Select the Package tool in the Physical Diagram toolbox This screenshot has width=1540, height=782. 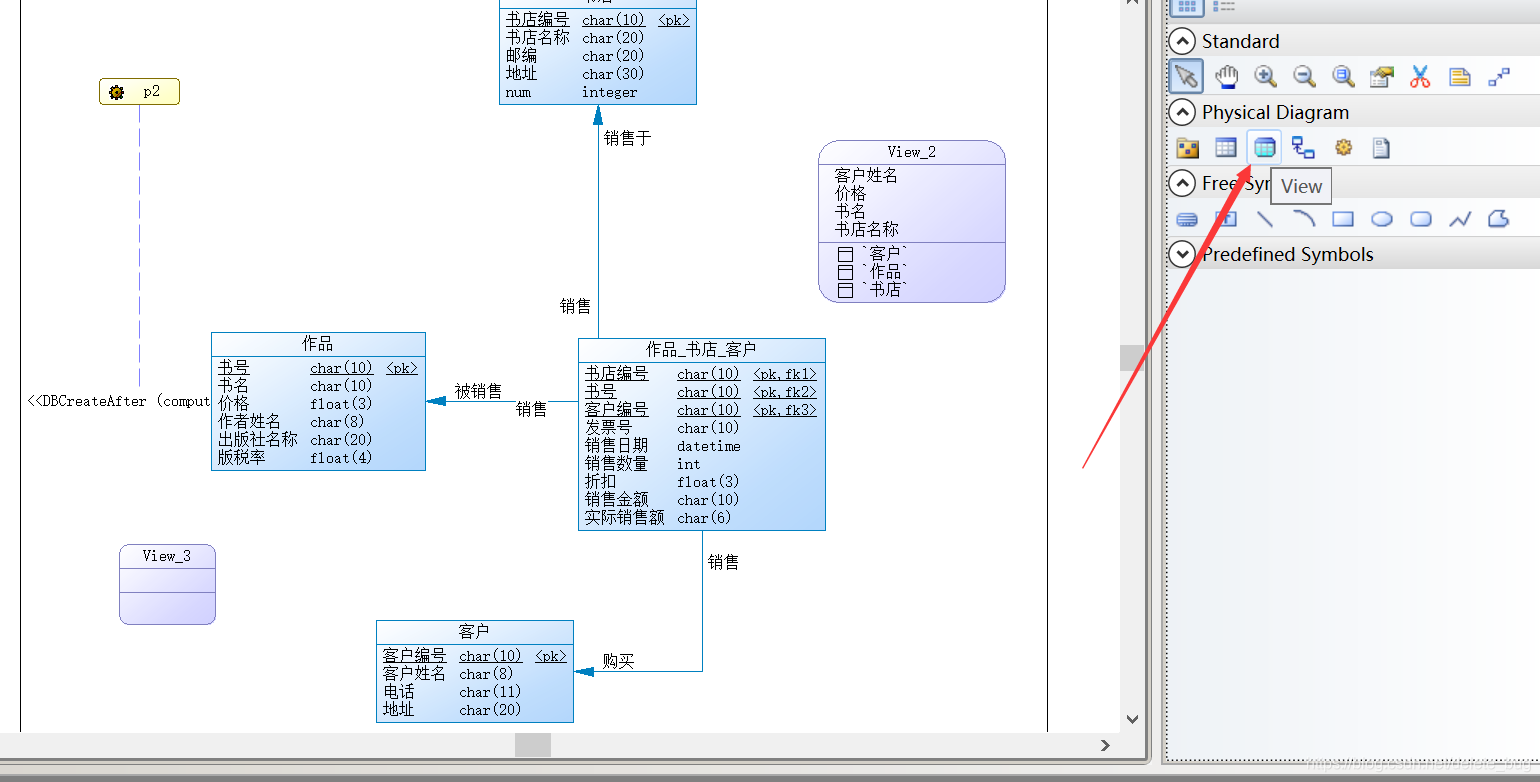(1187, 148)
